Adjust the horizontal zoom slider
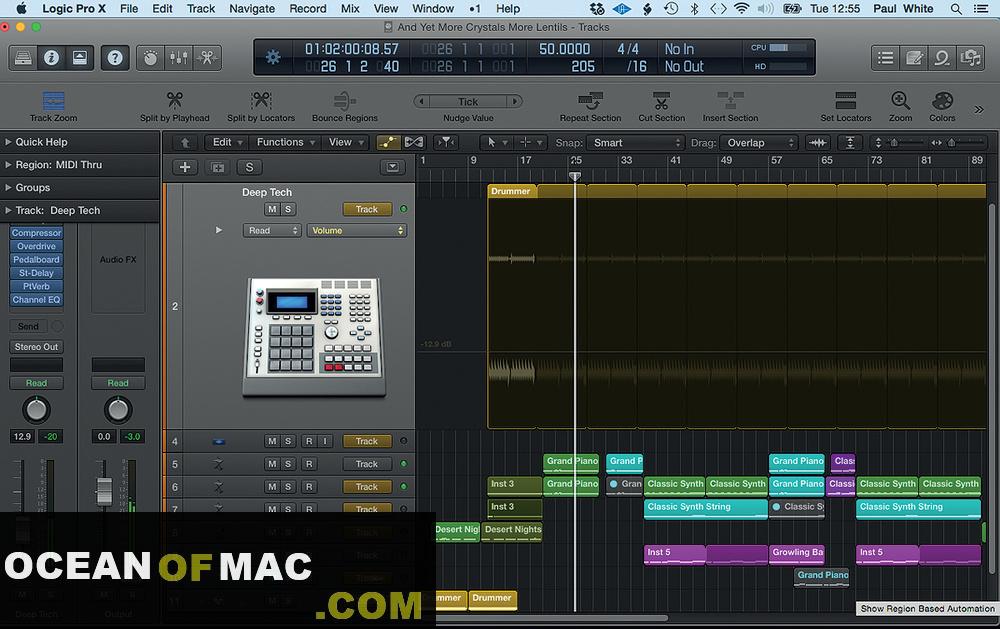The height and width of the screenshot is (629, 1000). (953, 143)
